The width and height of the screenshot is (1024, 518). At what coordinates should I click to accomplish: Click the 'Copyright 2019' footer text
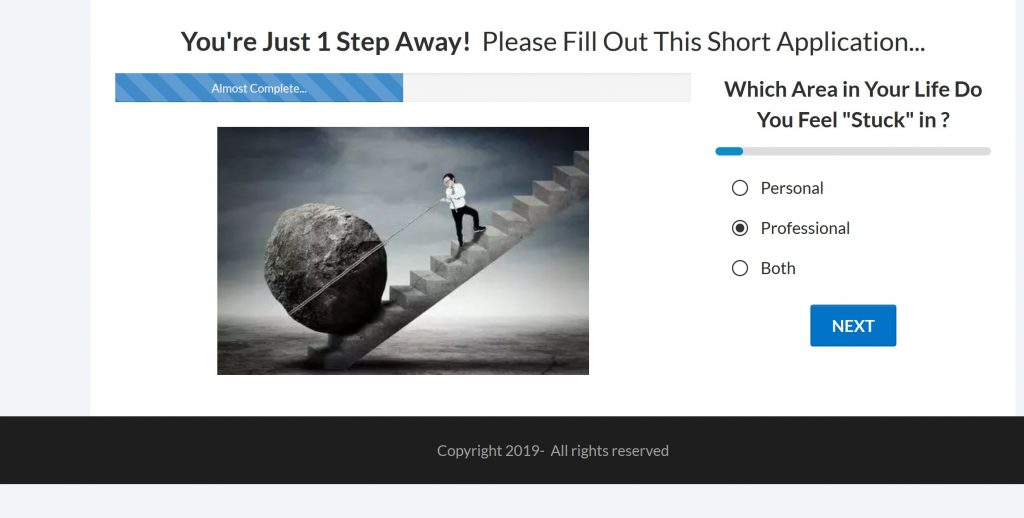click(x=488, y=451)
